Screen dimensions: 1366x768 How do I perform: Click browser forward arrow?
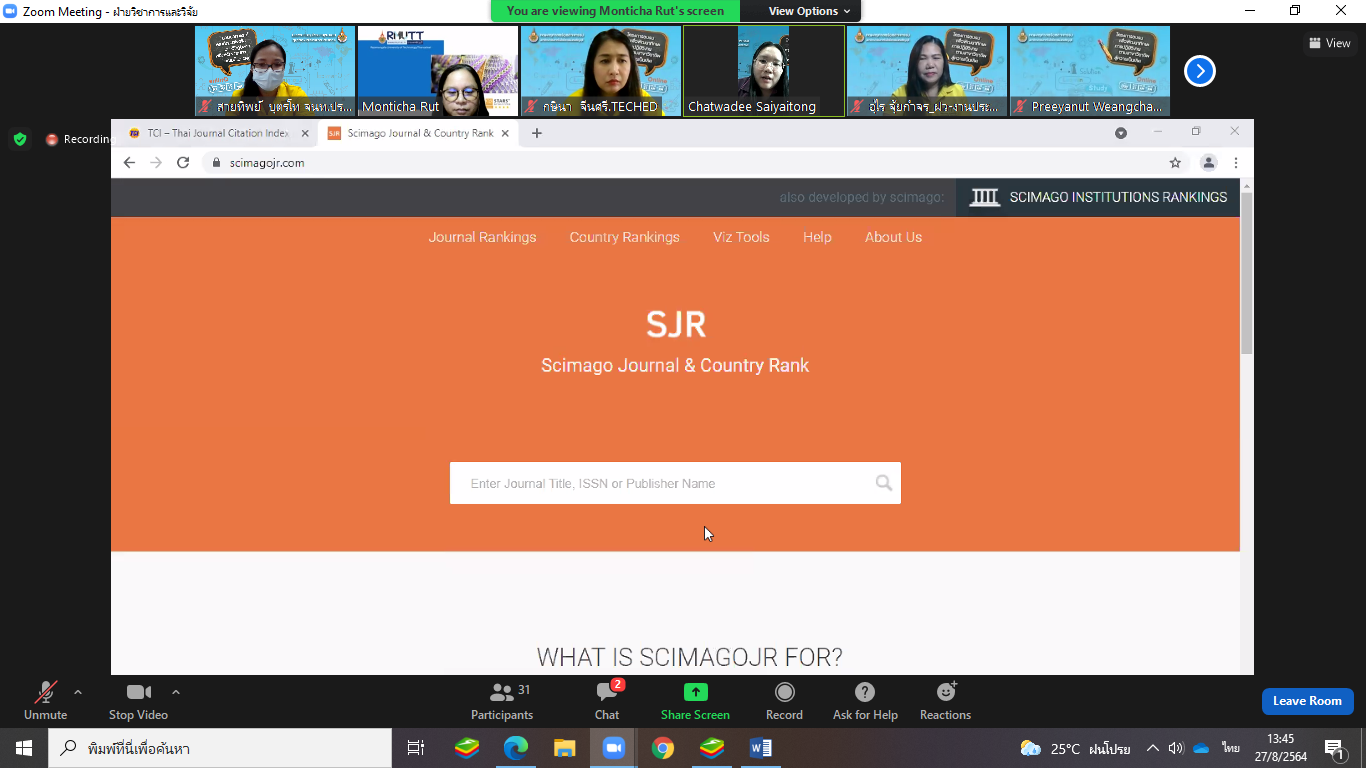pos(156,163)
